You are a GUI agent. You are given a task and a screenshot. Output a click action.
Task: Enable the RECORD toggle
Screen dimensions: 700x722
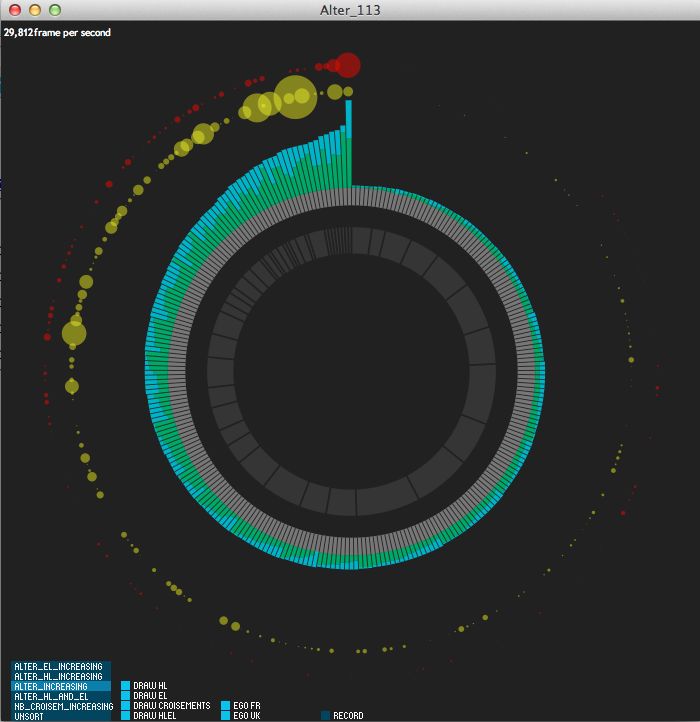326,716
